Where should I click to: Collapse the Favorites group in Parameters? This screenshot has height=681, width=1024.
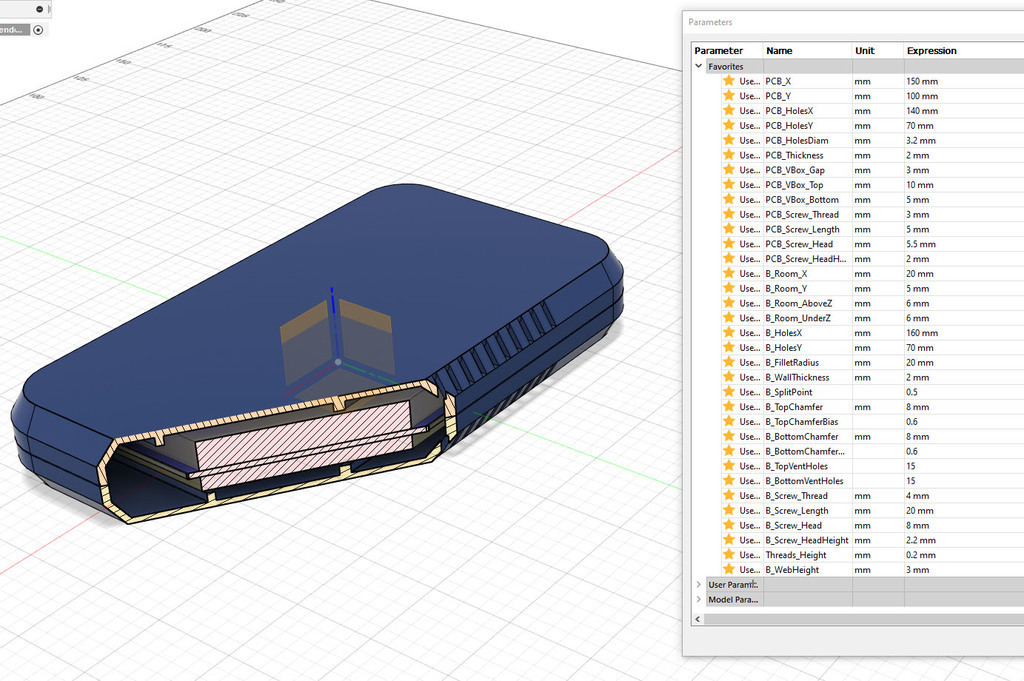[698, 66]
